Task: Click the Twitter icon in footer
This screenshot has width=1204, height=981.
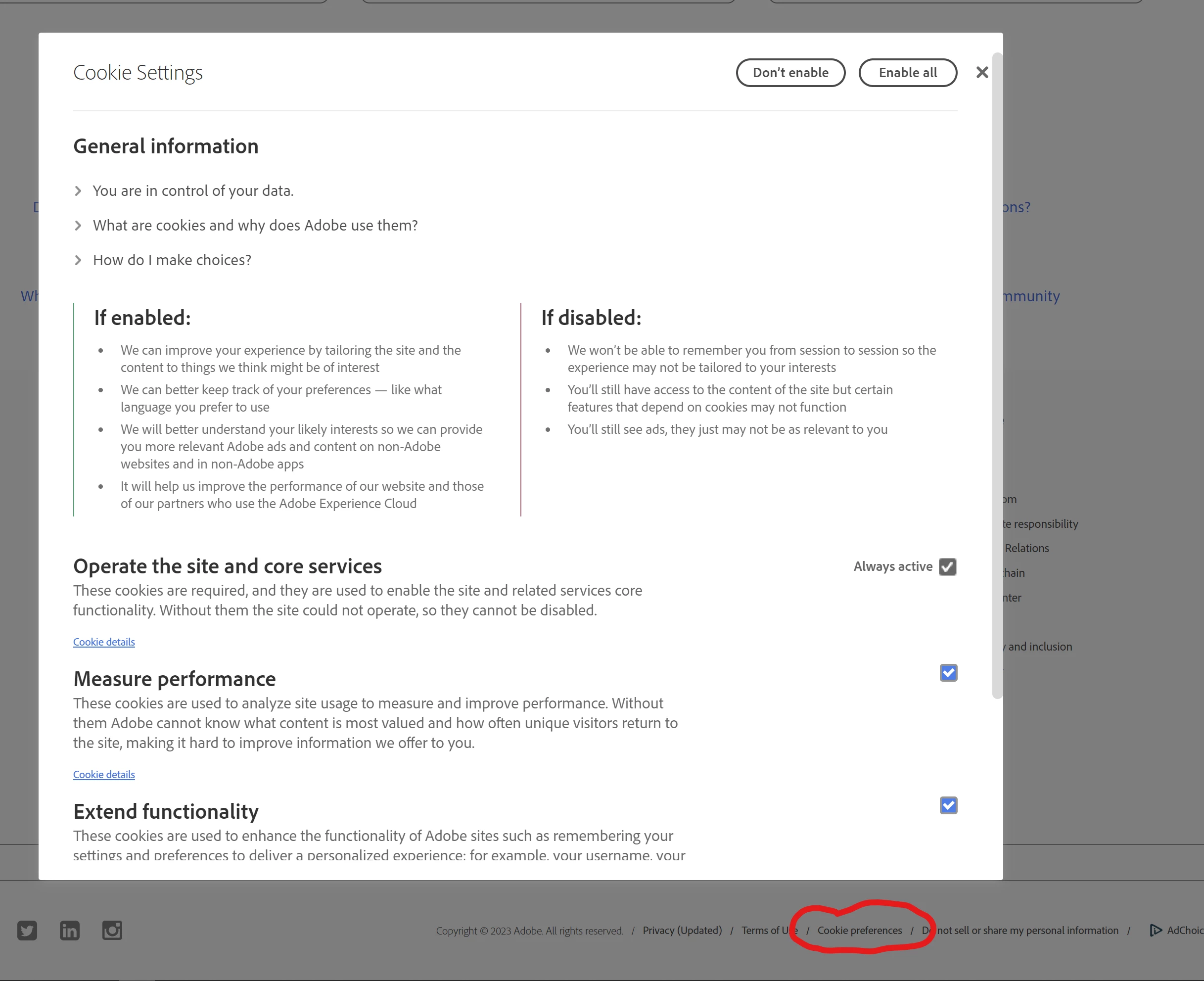Action: pos(27,930)
